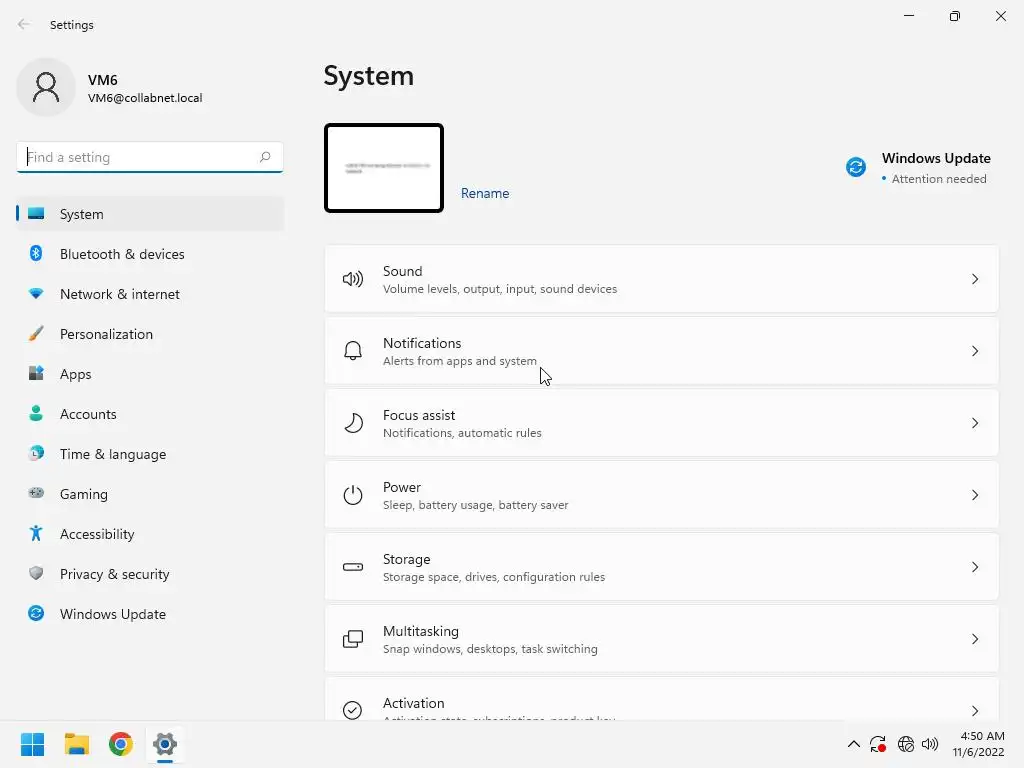Click the tray update status icon
Viewport: 1024px width, 768px height.
click(x=878, y=744)
